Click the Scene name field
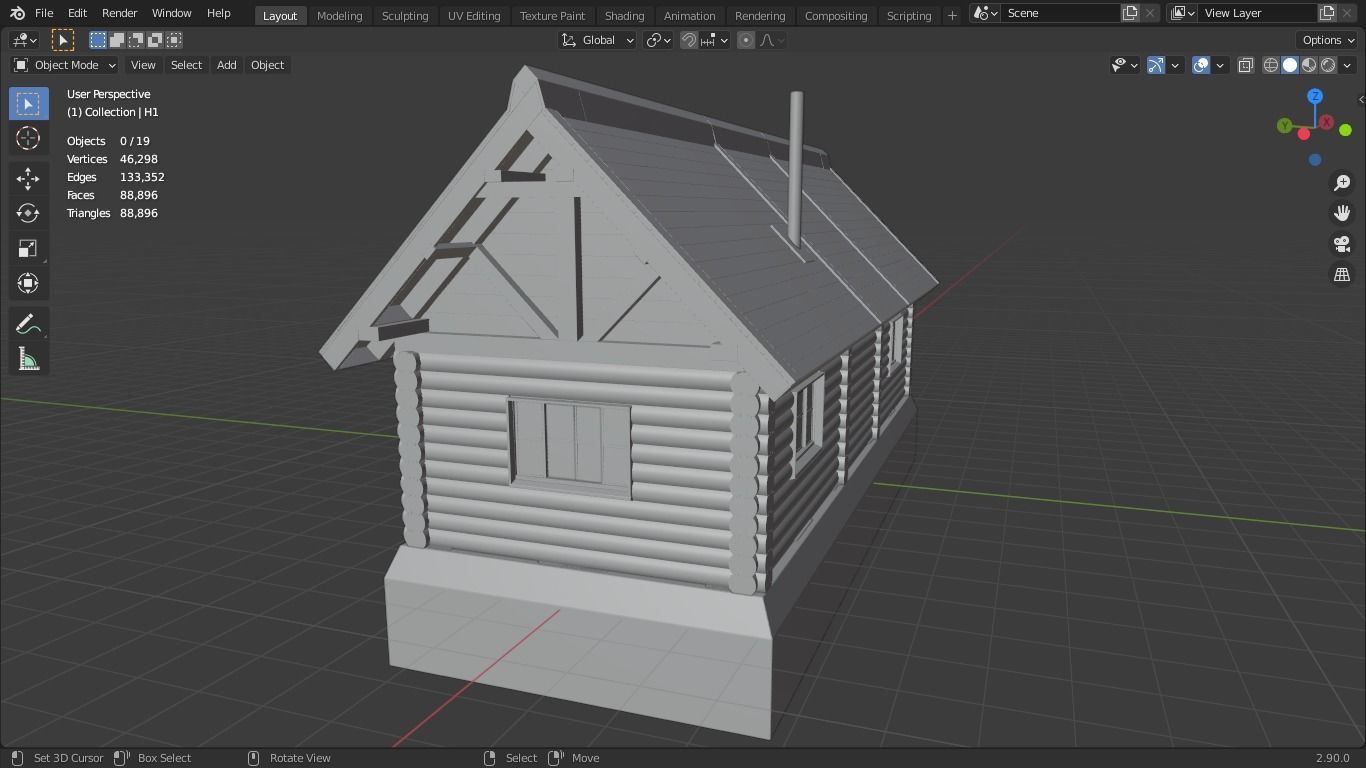This screenshot has width=1366, height=768. click(1059, 13)
